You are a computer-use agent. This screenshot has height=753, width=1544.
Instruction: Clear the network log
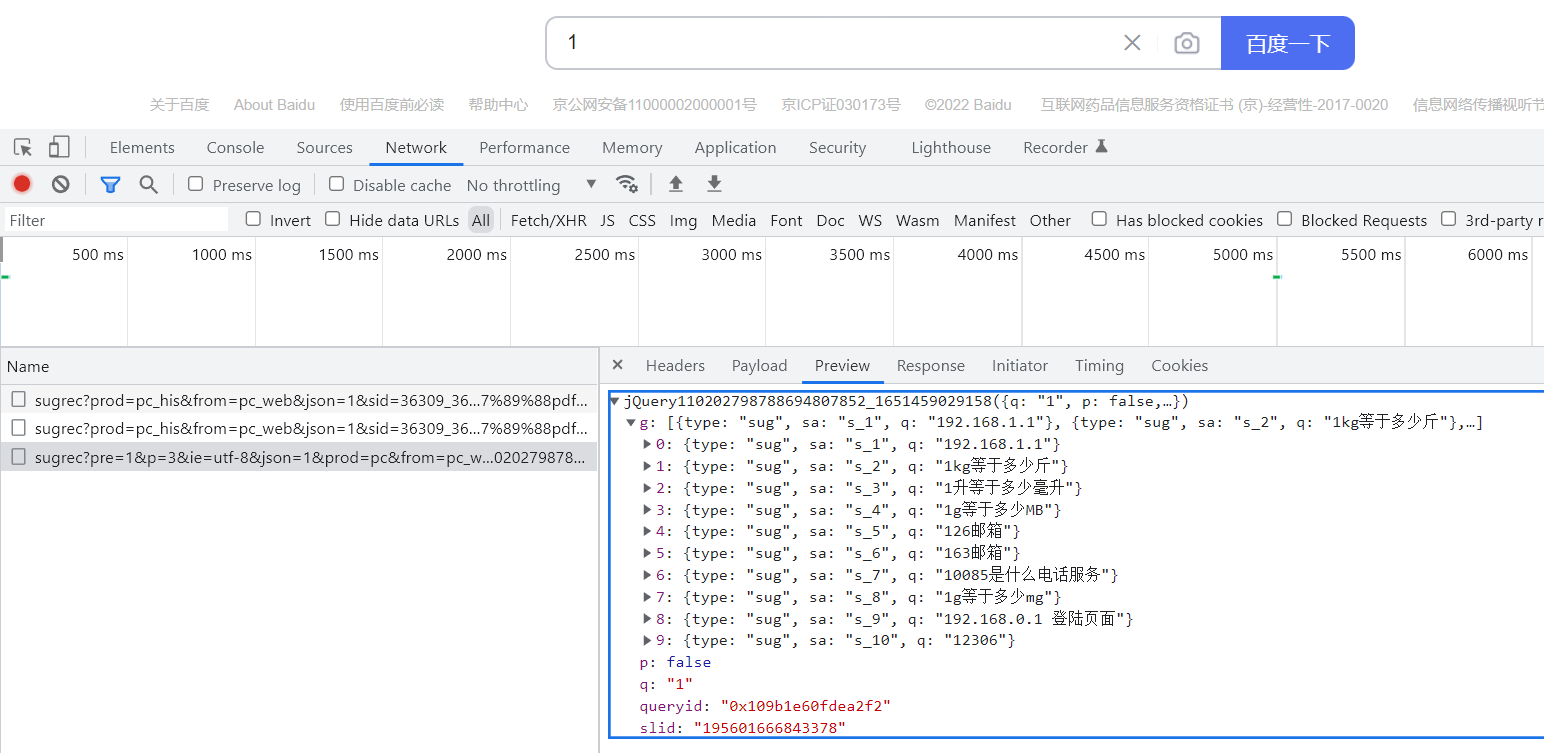point(61,184)
